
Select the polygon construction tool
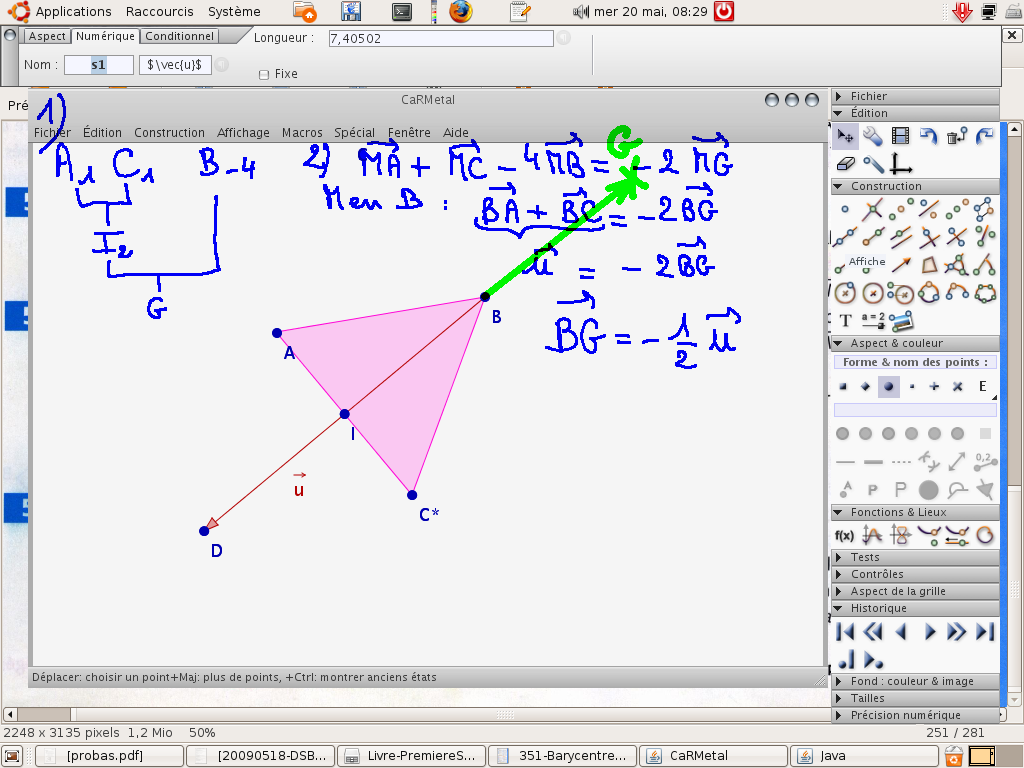tap(929, 265)
